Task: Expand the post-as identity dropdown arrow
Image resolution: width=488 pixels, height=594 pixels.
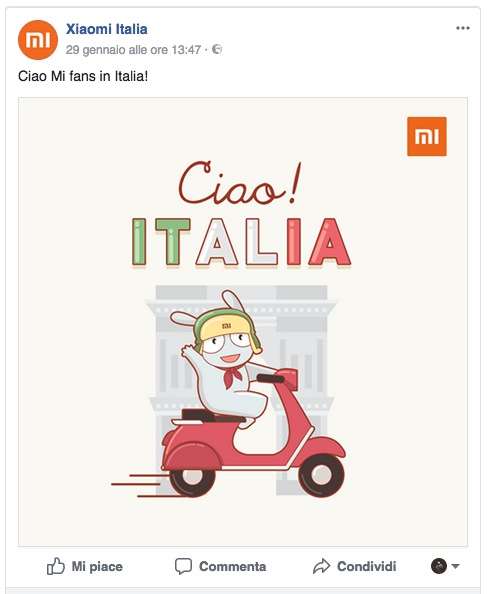Action: coord(455,567)
